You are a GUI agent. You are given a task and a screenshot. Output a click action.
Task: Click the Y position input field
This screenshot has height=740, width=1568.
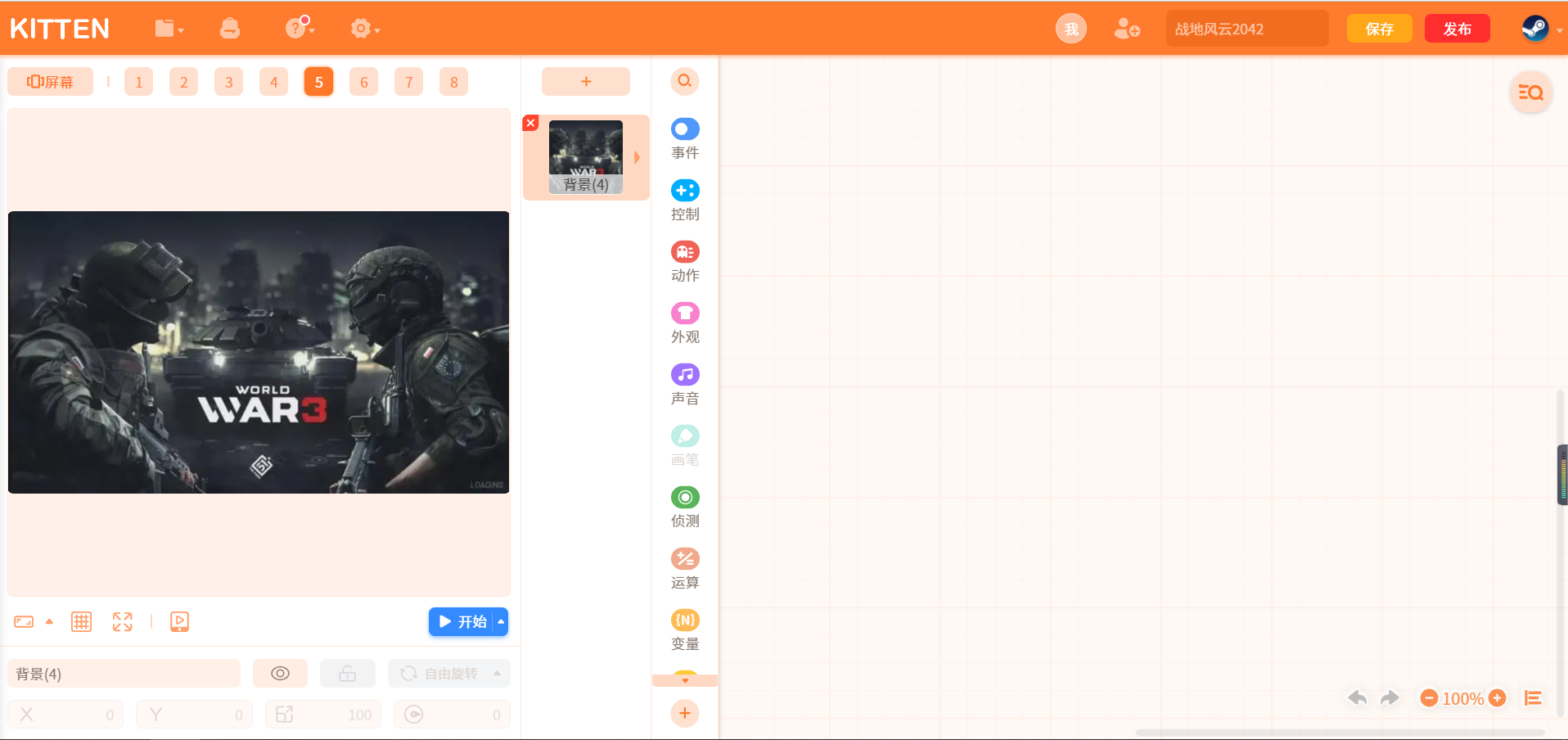195,715
